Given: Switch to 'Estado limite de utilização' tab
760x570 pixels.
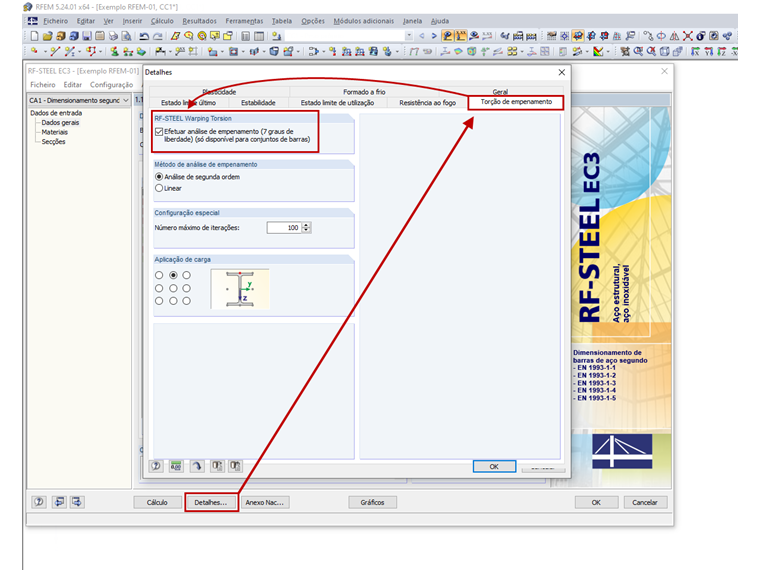Looking at the screenshot, I should point(337,103).
